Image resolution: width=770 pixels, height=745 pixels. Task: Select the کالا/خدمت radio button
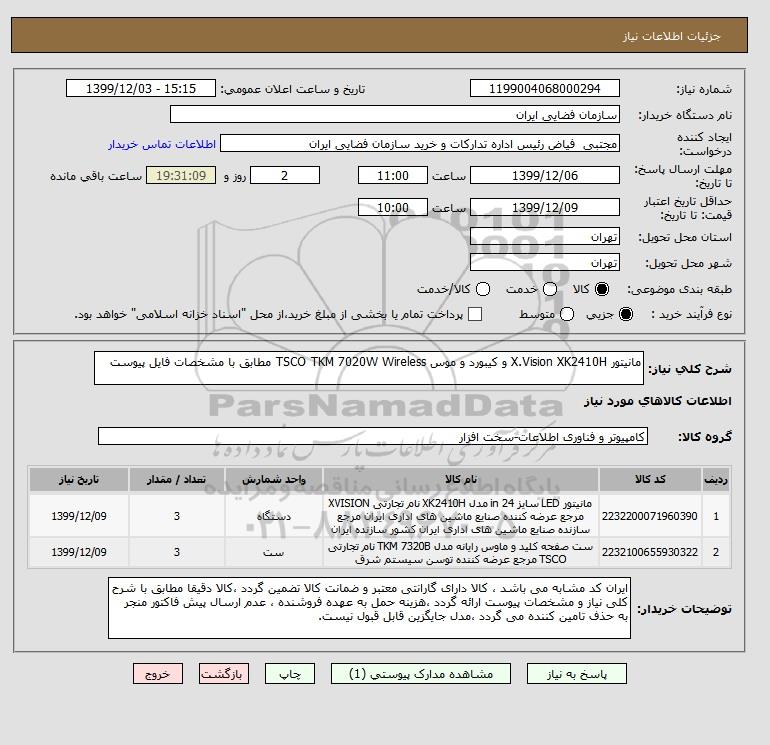[483, 289]
